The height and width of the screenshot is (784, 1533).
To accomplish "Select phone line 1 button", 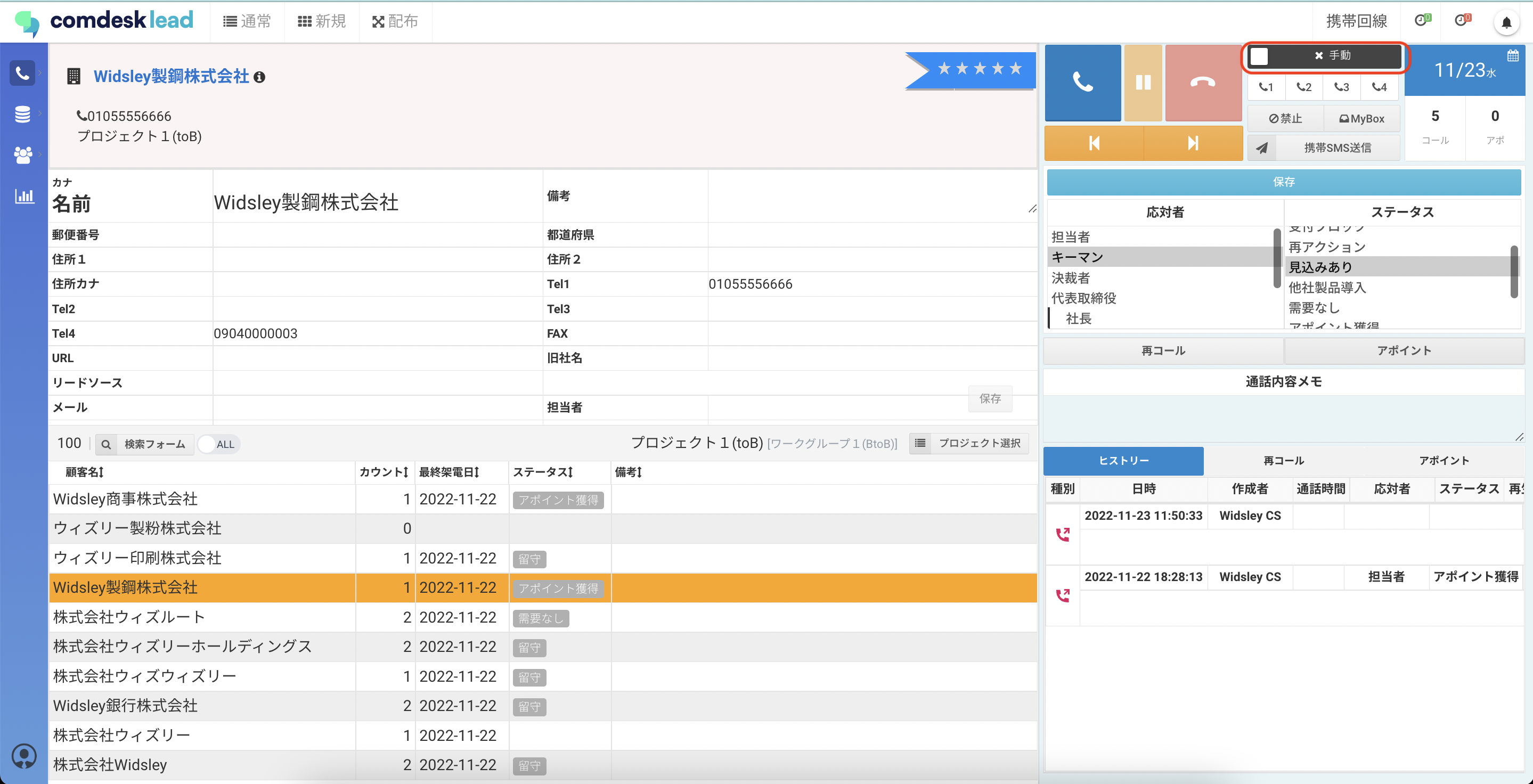I will click(1266, 87).
